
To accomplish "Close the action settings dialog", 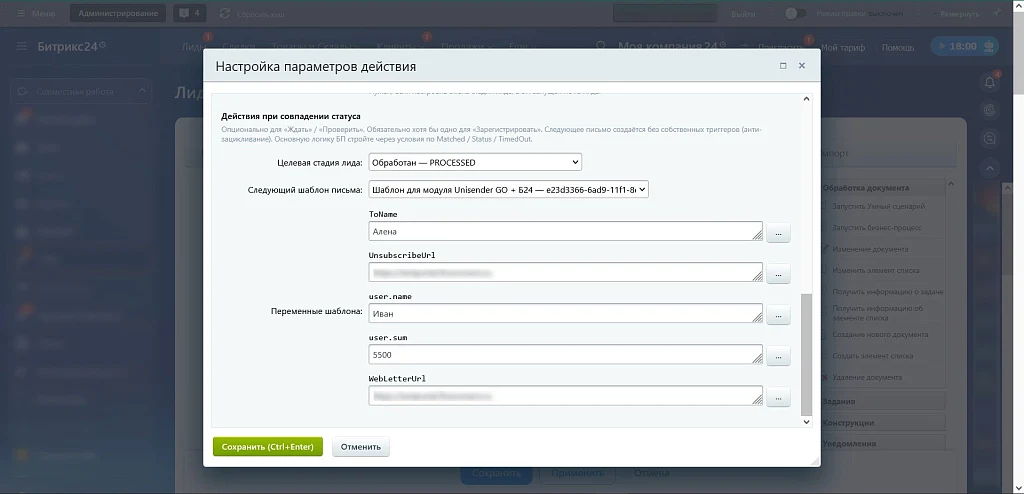I will 802,66.
